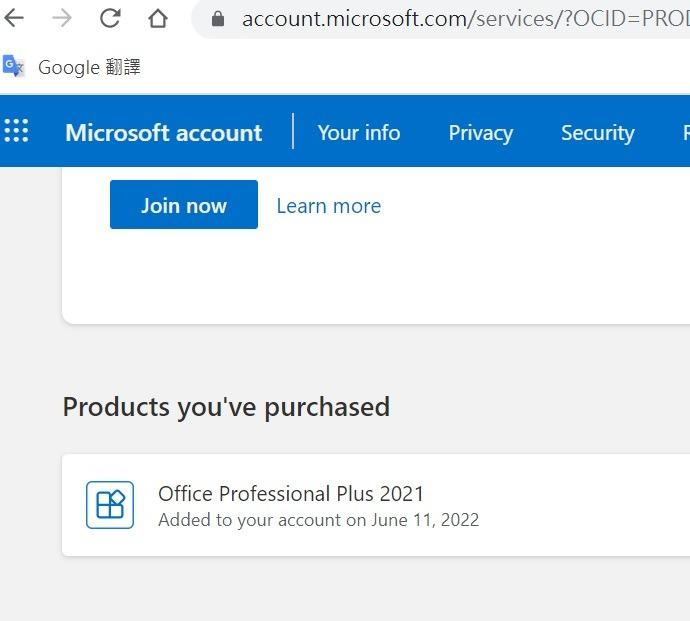
Task: Open the Google 翻譯 bookmark label
Action: pos(89,67)
